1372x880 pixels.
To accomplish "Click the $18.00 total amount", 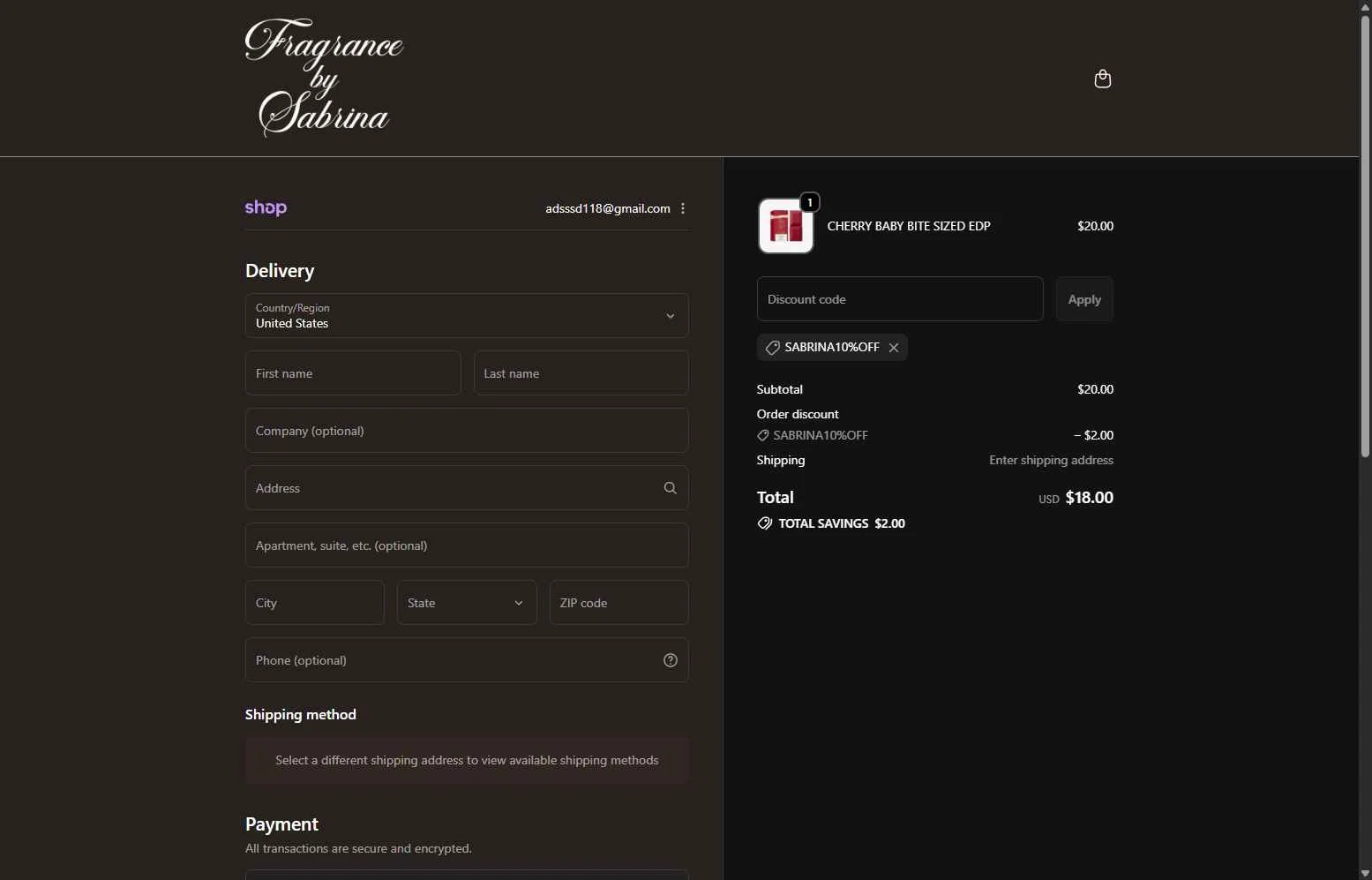I will (x=1090, y=498).
